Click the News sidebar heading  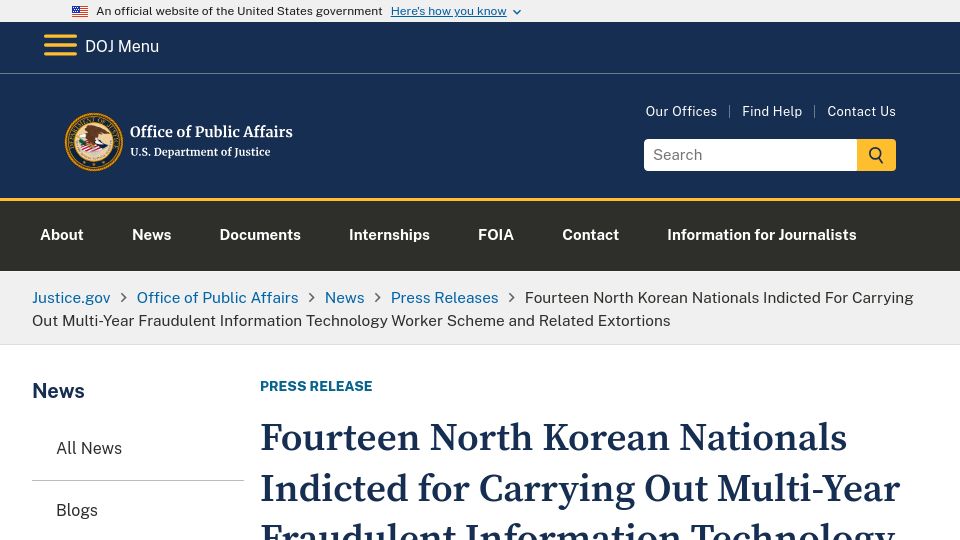tap(58, 391)
